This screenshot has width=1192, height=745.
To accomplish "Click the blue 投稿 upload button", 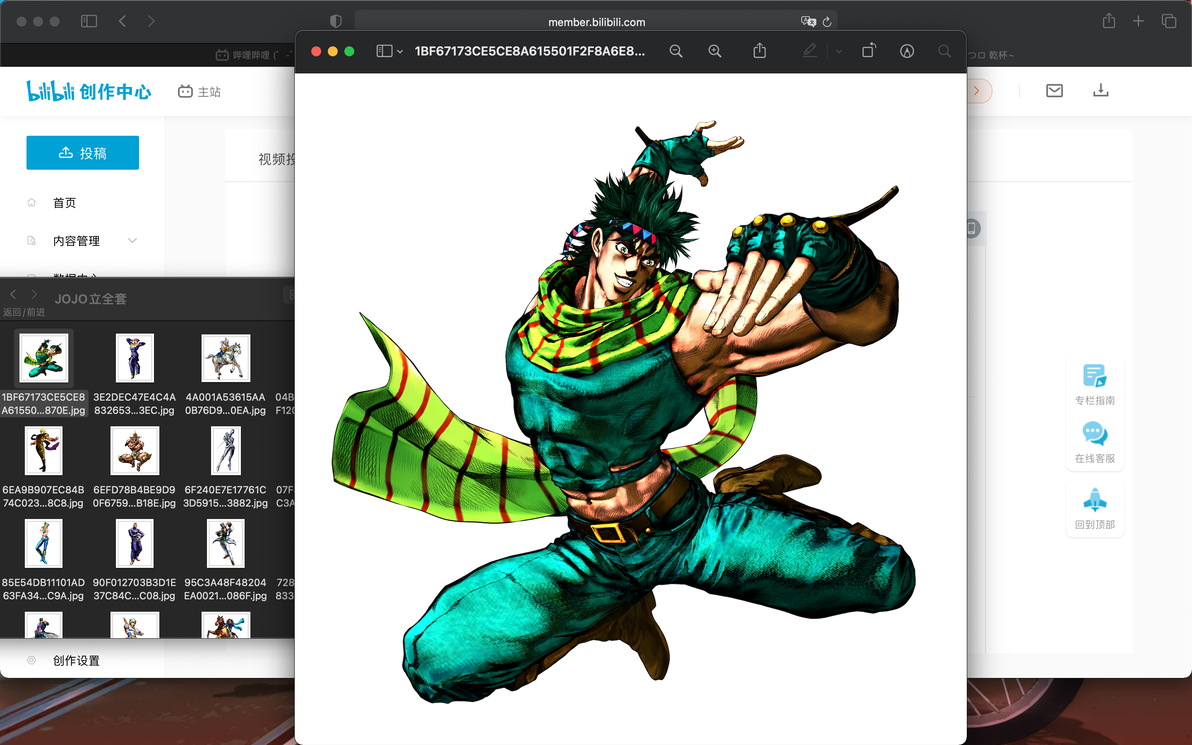I will pos(83,153).
